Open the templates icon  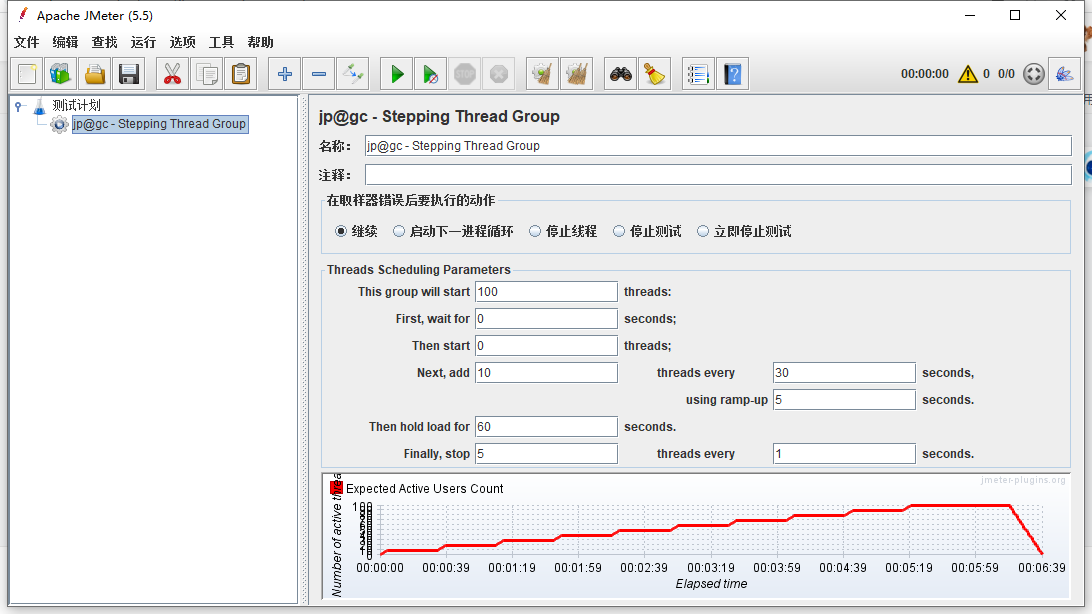coord(61,74)
